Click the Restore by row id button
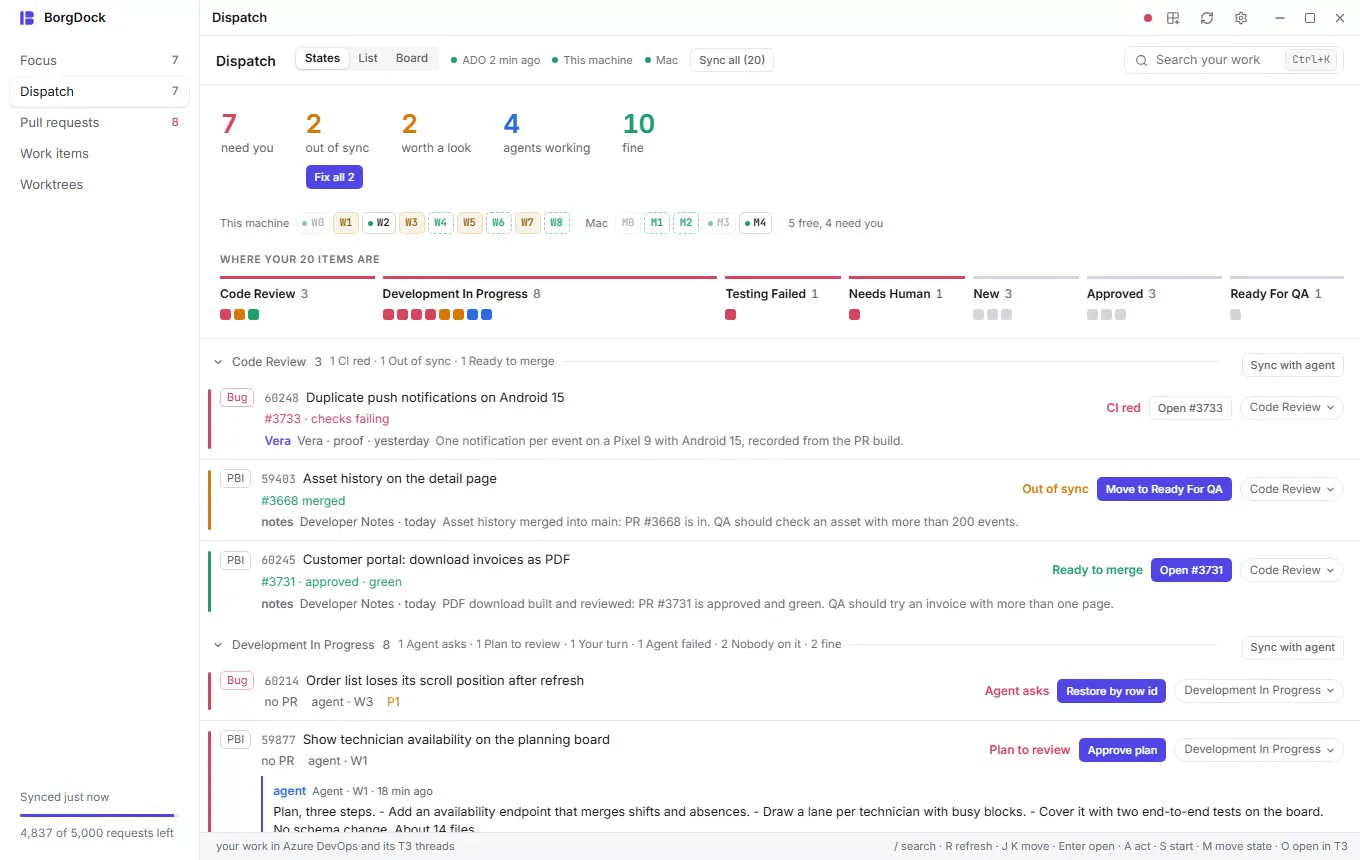Screen dimensions: 1360x860 (1111, 691)
